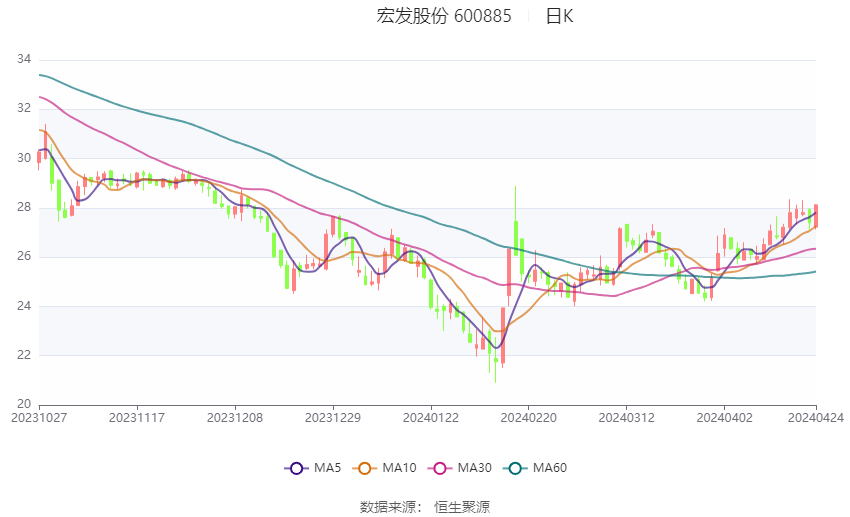The height and width of the screenshot is (517, 850).
Task: Click the 日K label in title
Action: pyautogui.click(x=559, y=16)
